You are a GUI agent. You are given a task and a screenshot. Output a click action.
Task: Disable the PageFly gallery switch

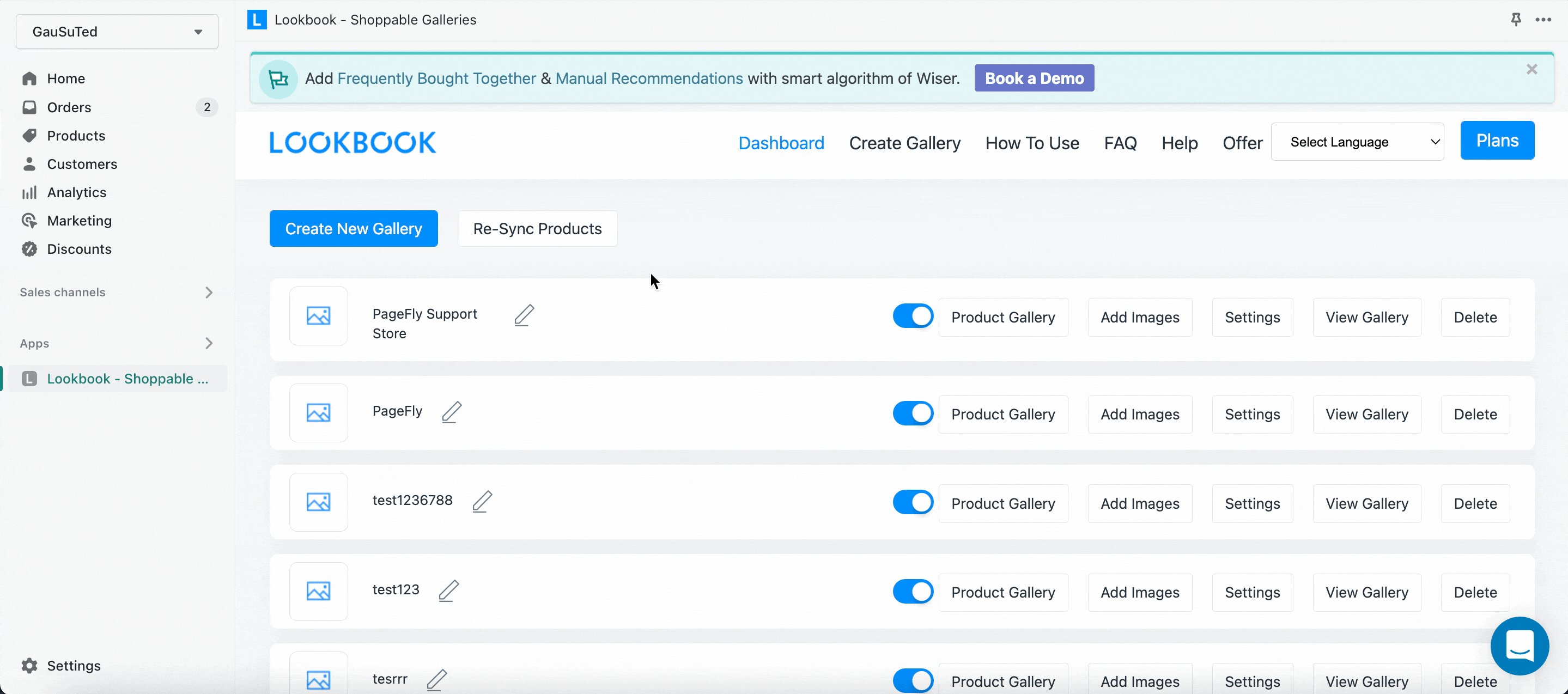(x=913, y=413)
